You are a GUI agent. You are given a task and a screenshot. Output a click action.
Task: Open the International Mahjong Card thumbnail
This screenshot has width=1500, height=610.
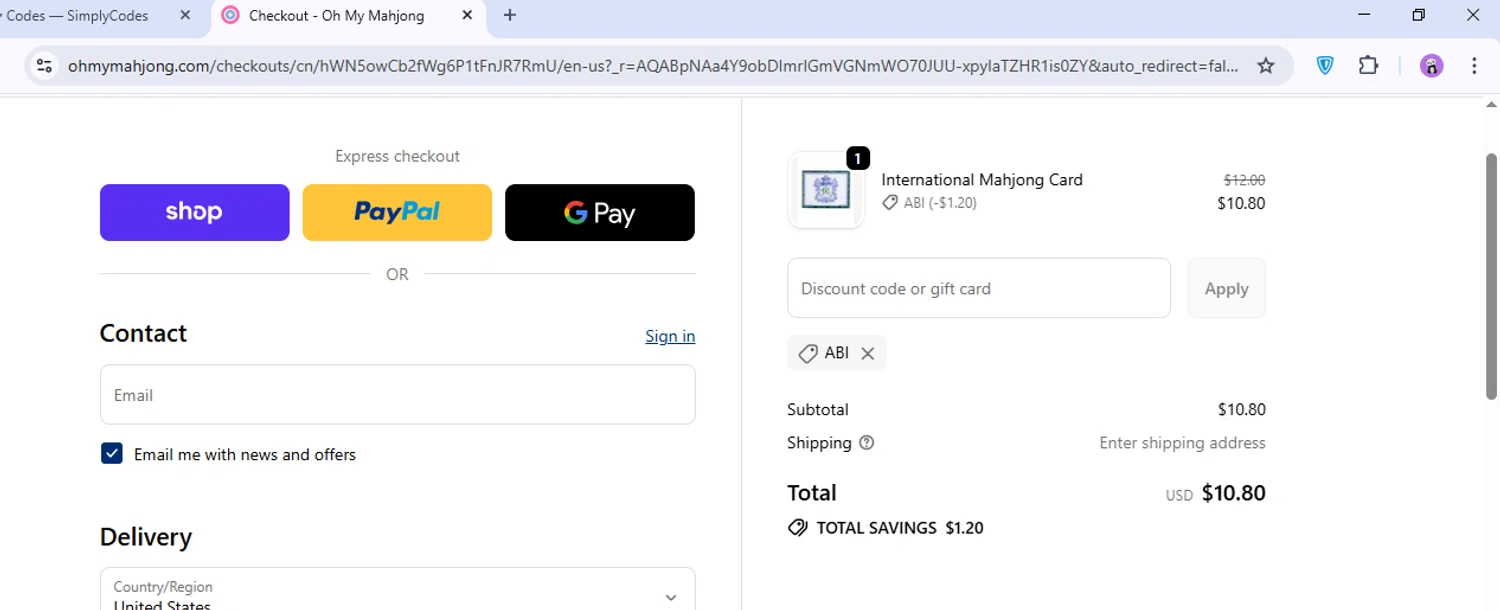point(826,190)
